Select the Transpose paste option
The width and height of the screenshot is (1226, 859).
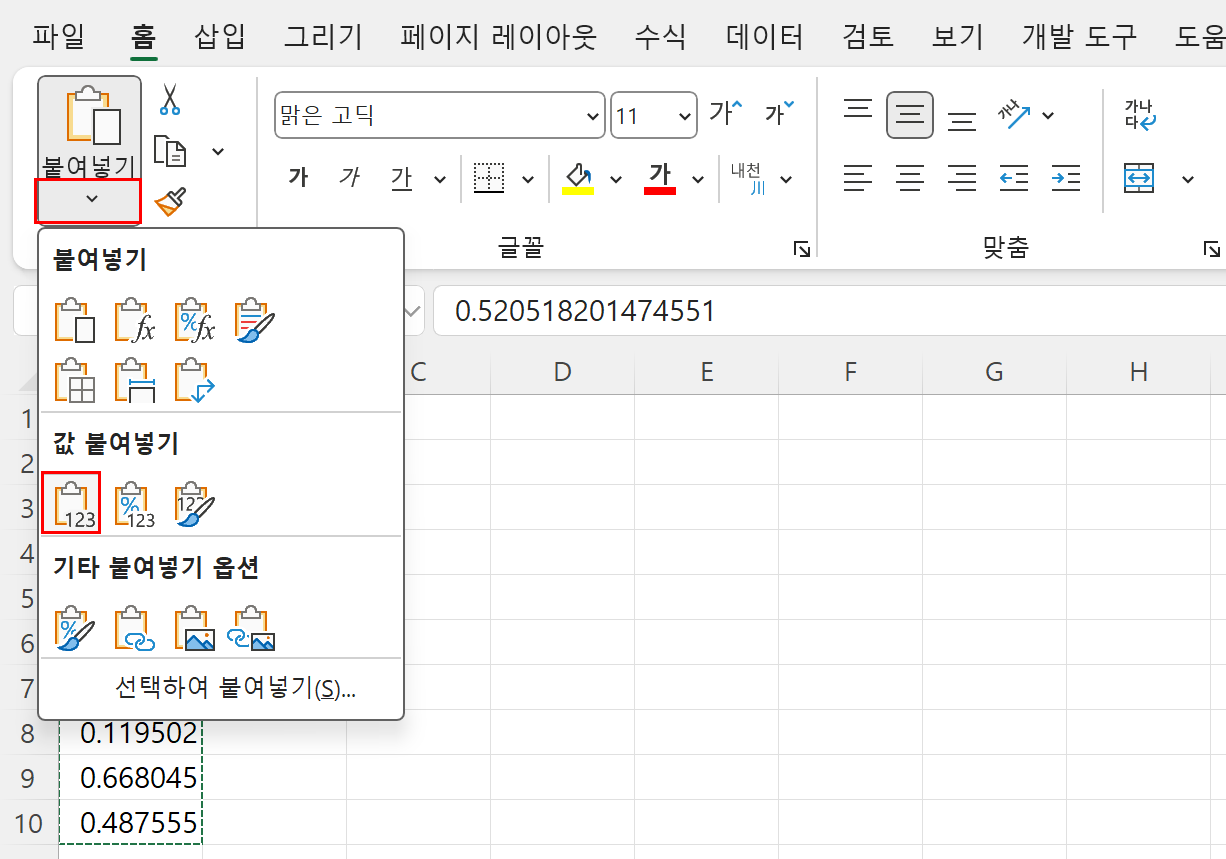(193, 380)
